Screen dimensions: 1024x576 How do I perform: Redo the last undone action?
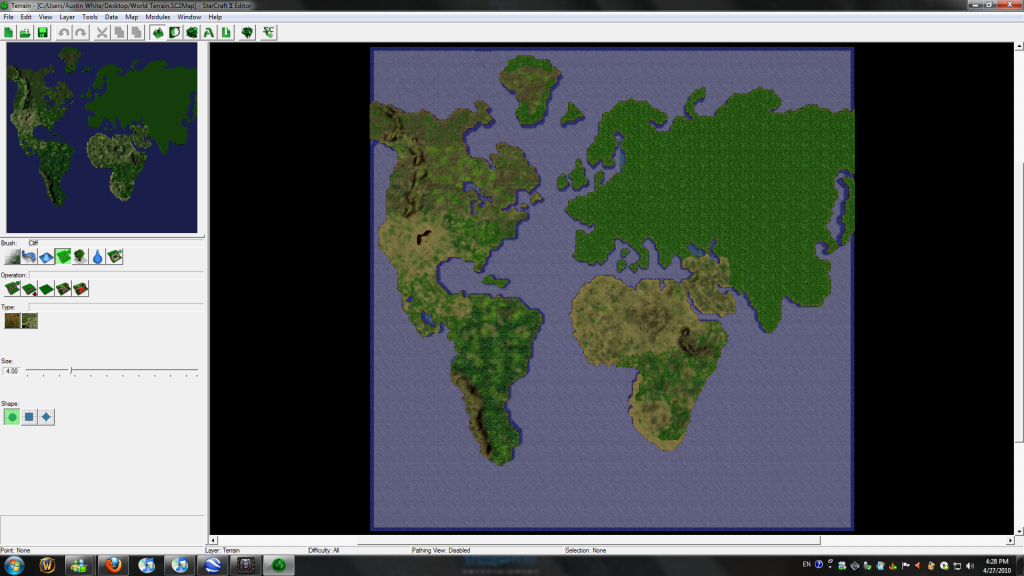(x=80, y=33)
